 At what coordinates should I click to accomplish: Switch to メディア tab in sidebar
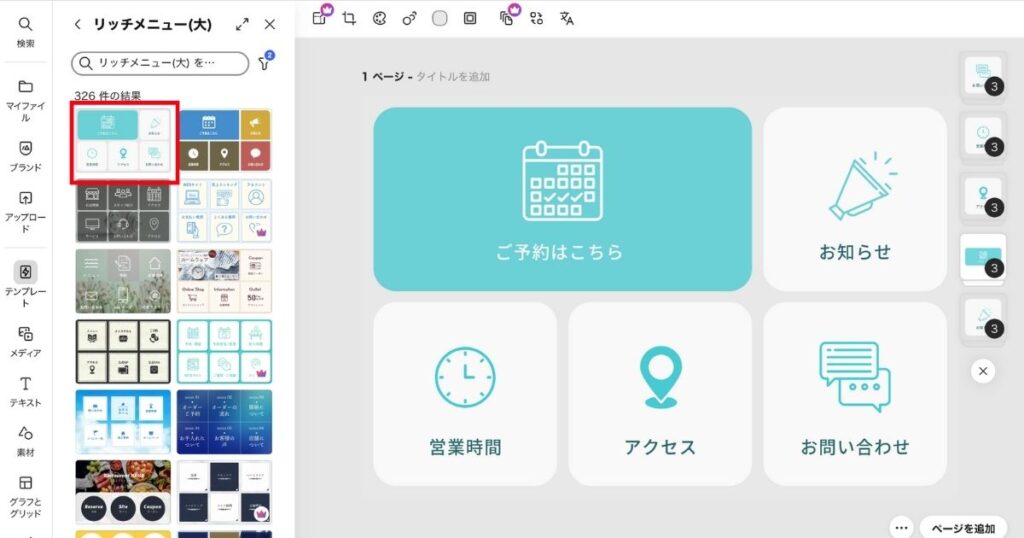(x=26, y=340)
